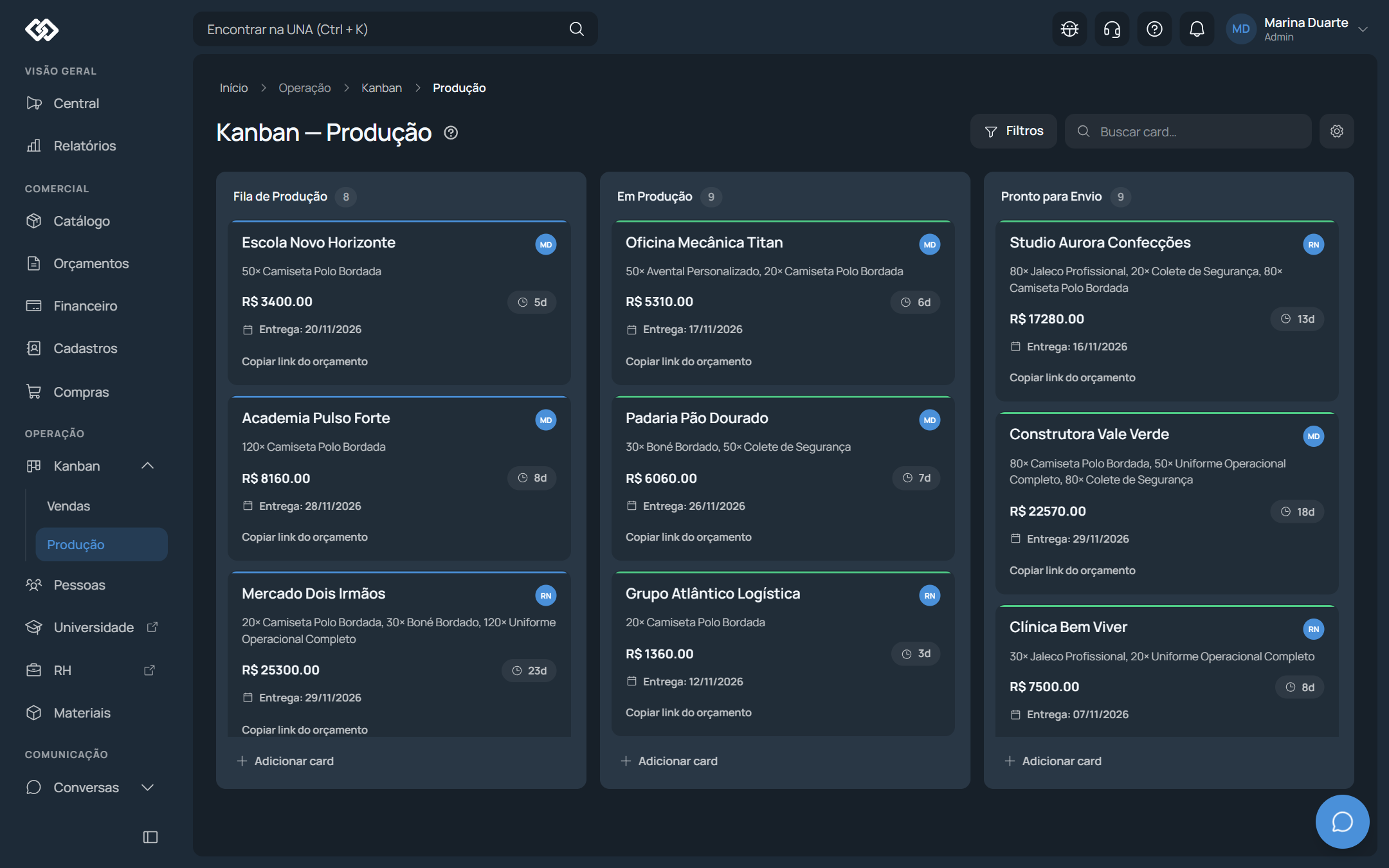Go to Operação breadcrumb
The image size is (1389, 868).
click(305, 87)
